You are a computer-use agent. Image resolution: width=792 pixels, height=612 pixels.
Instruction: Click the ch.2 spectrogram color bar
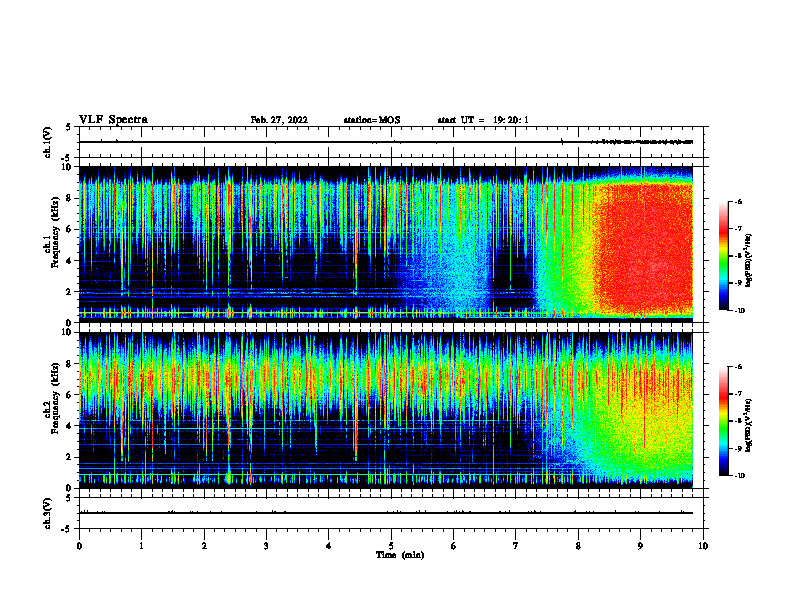coord(723,421)
